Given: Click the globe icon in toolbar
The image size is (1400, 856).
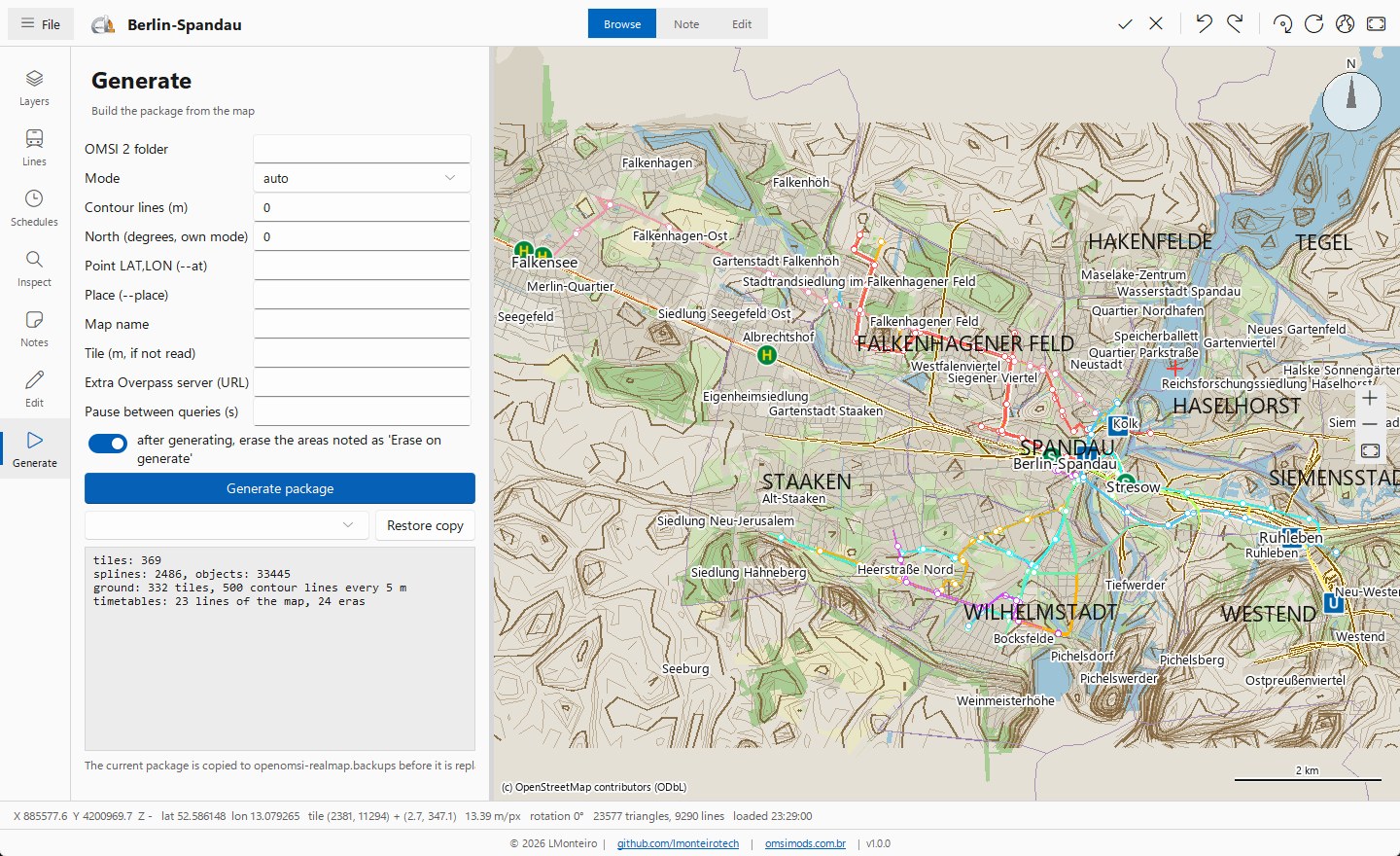Looking at the screenshot, I should tap(1345, 24).
